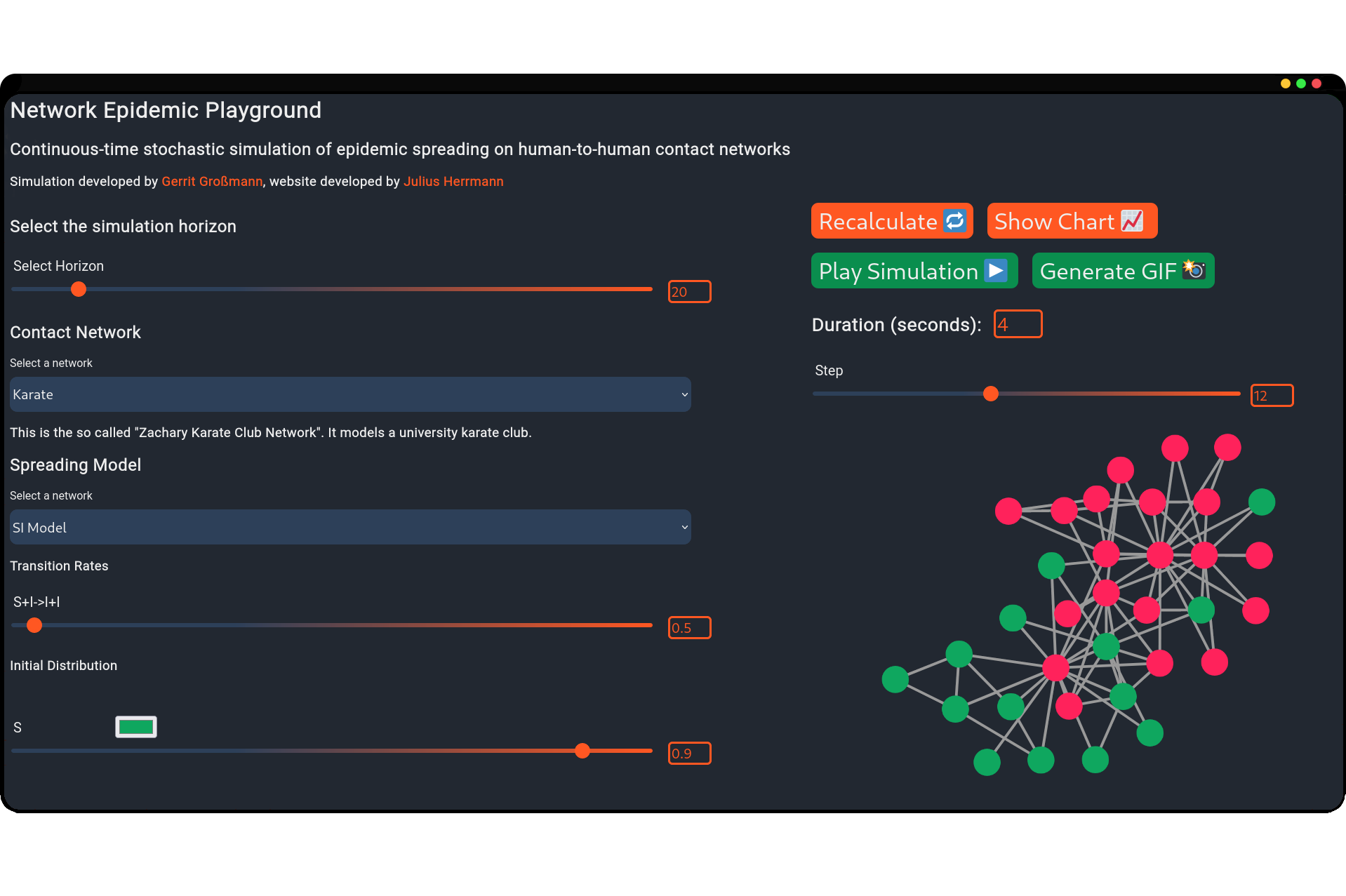Open Gerrit Großmann's link

(212, 182)
